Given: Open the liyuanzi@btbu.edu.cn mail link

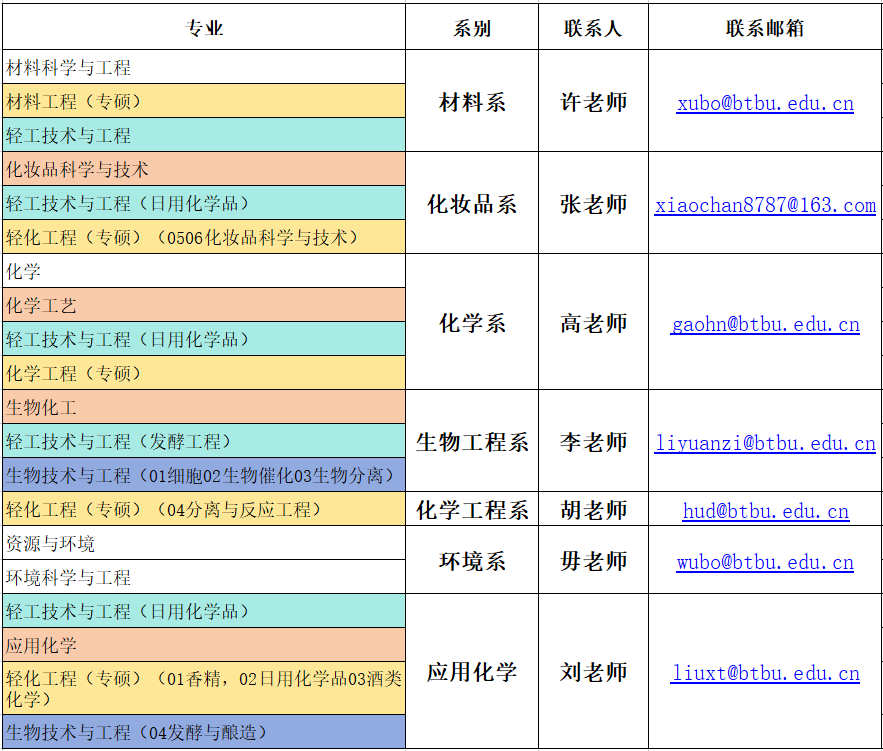Looking at the screenshot, I should click(x=765, y=443).
